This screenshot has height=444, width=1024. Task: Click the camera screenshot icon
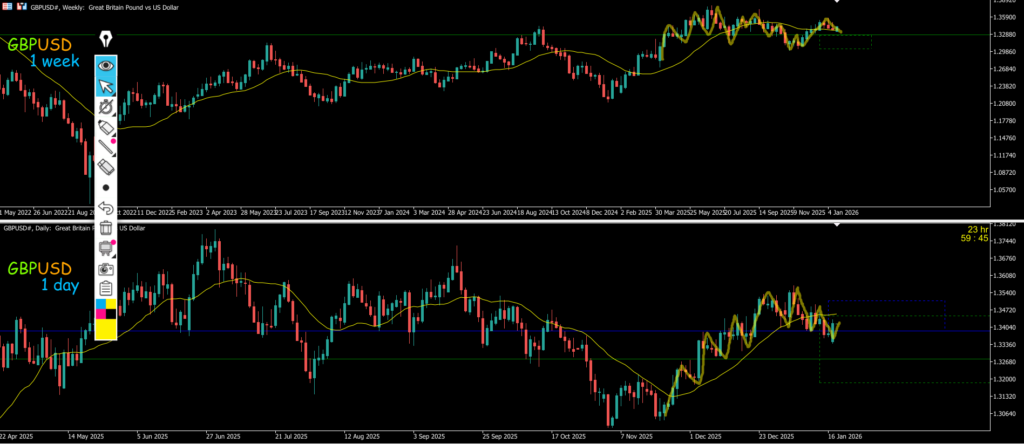[x=106, y=269]
